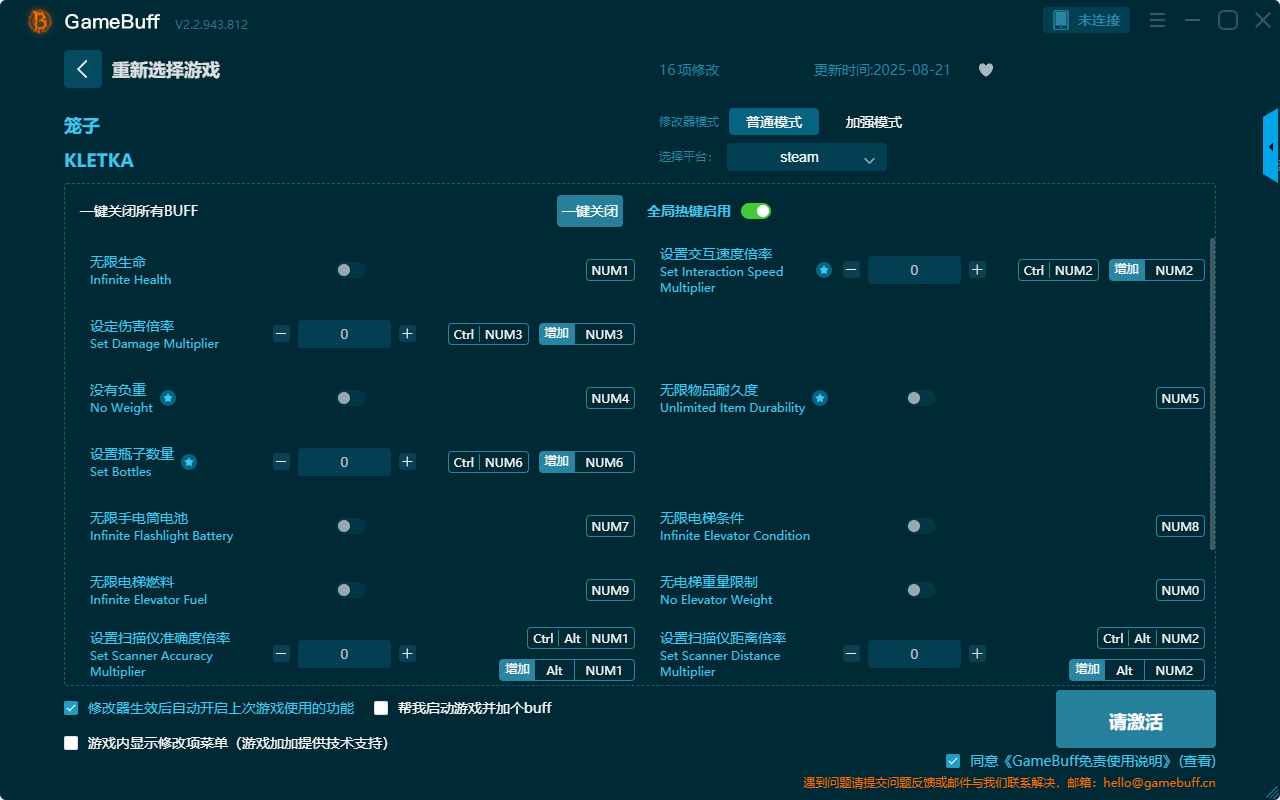Image resolution: width=1280 pixels, height=800 pixels.
Task: Decrease Set Bottles value
Action: pyautogui.click(x=281, y=462)
